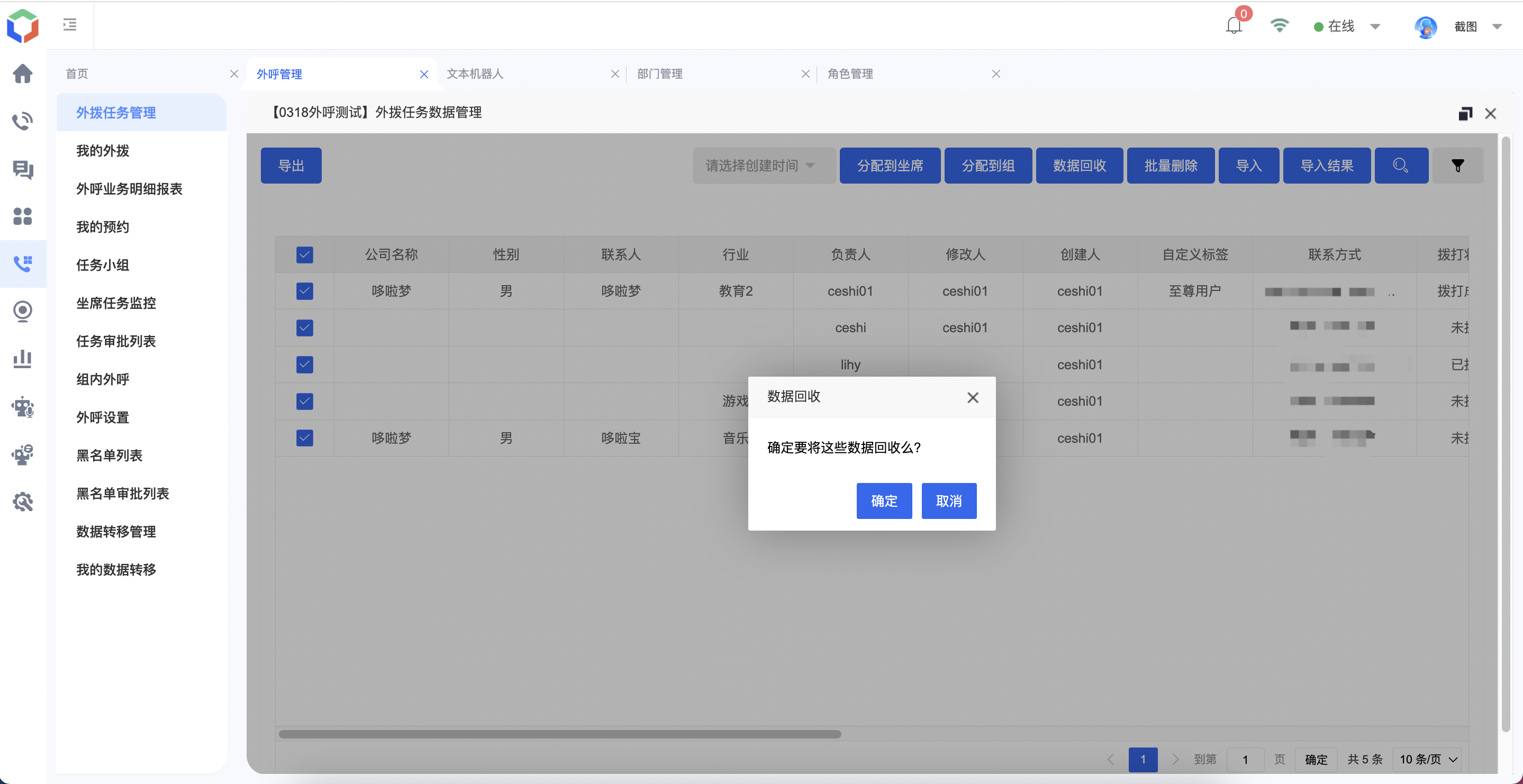This screenshot has width=1523, height=784.
Task: Click 取消 in the 数据回收 dialog
Action: [x=949, y=501]
